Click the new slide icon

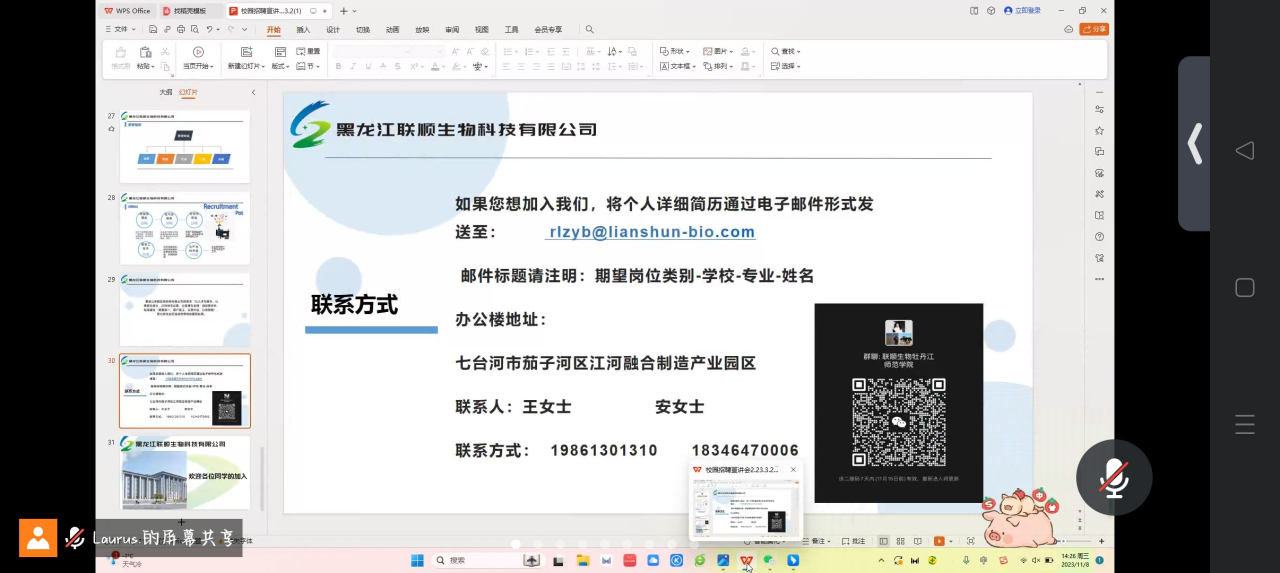click(x=246, y=52)
